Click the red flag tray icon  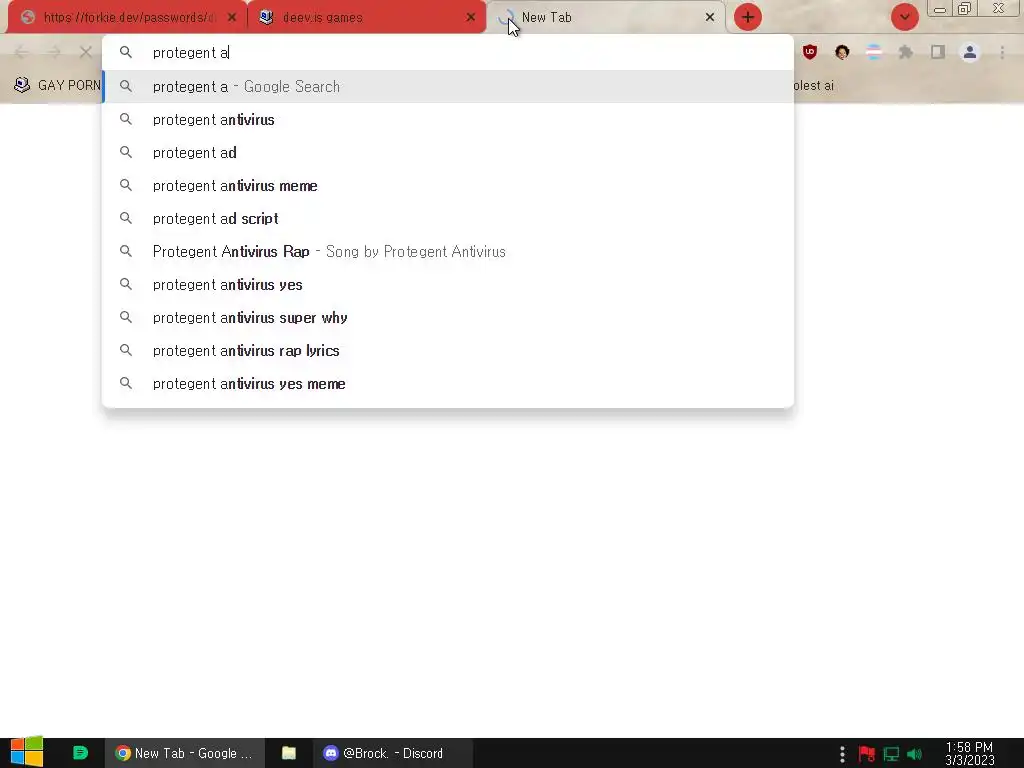pos(867,754)
